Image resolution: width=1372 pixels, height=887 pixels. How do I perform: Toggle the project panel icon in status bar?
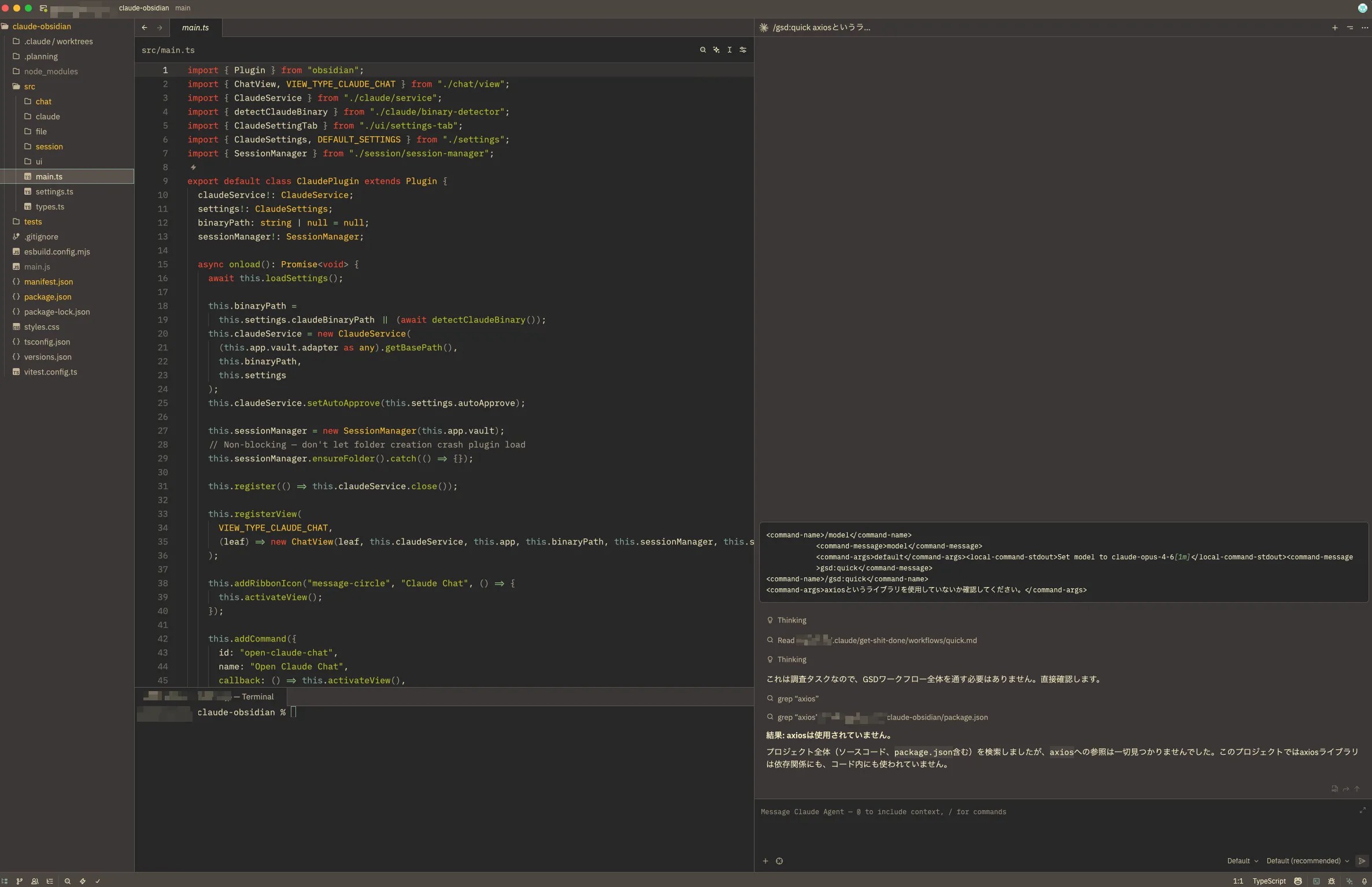point(5,881)
